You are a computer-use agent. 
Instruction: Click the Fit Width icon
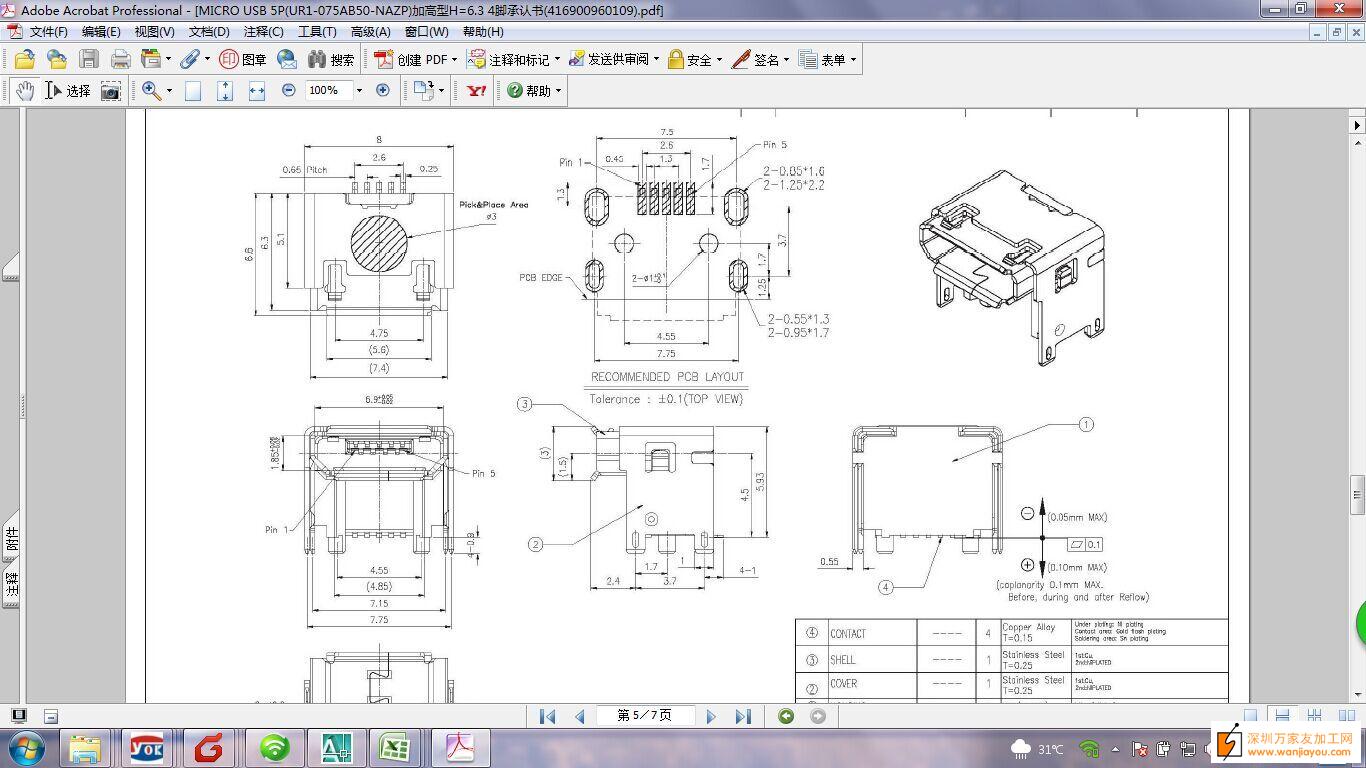(x=257, y=91)
